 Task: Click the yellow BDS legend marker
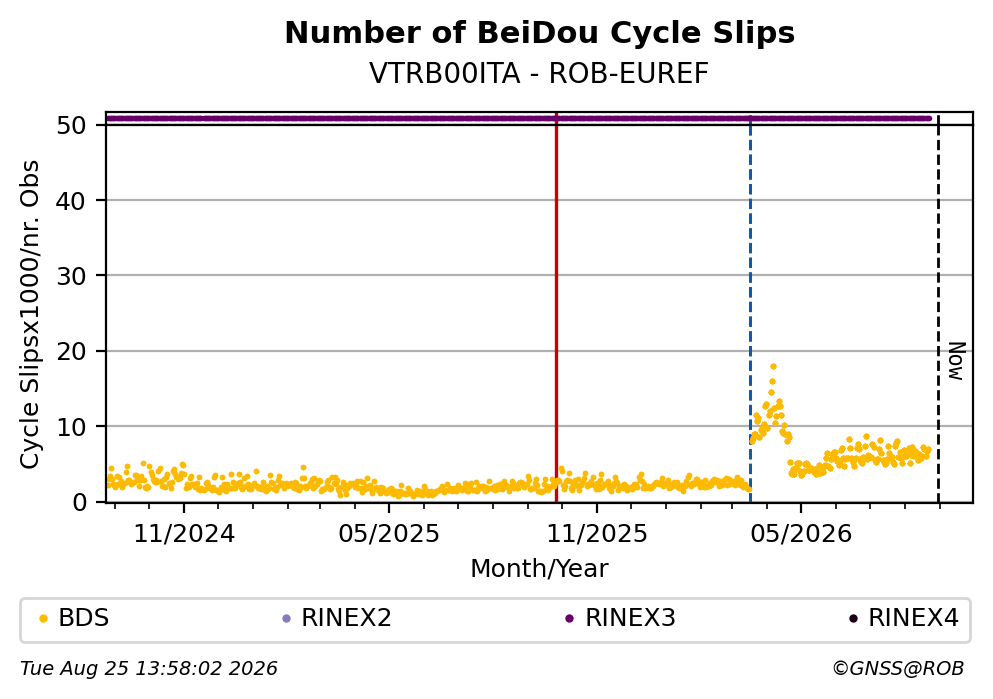coord(43,619)
